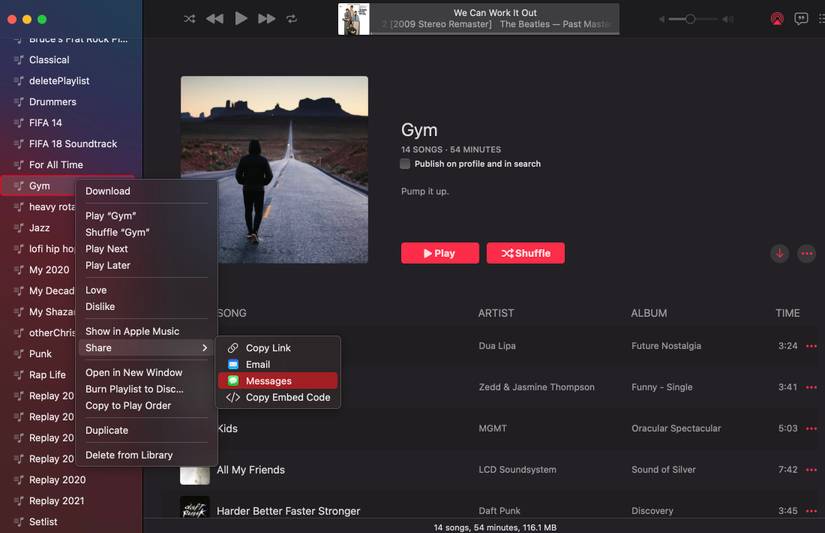Viewport: 825px width, 533px height.
Task: Select the FIFA 18 Soundtrack playlist
Action: 71,144
